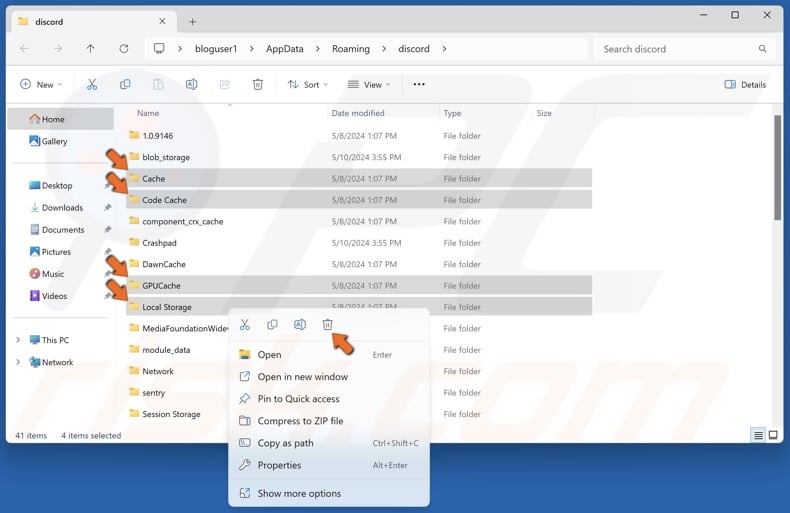
Task: Go up one folder level
Action: tap(90, 49)
